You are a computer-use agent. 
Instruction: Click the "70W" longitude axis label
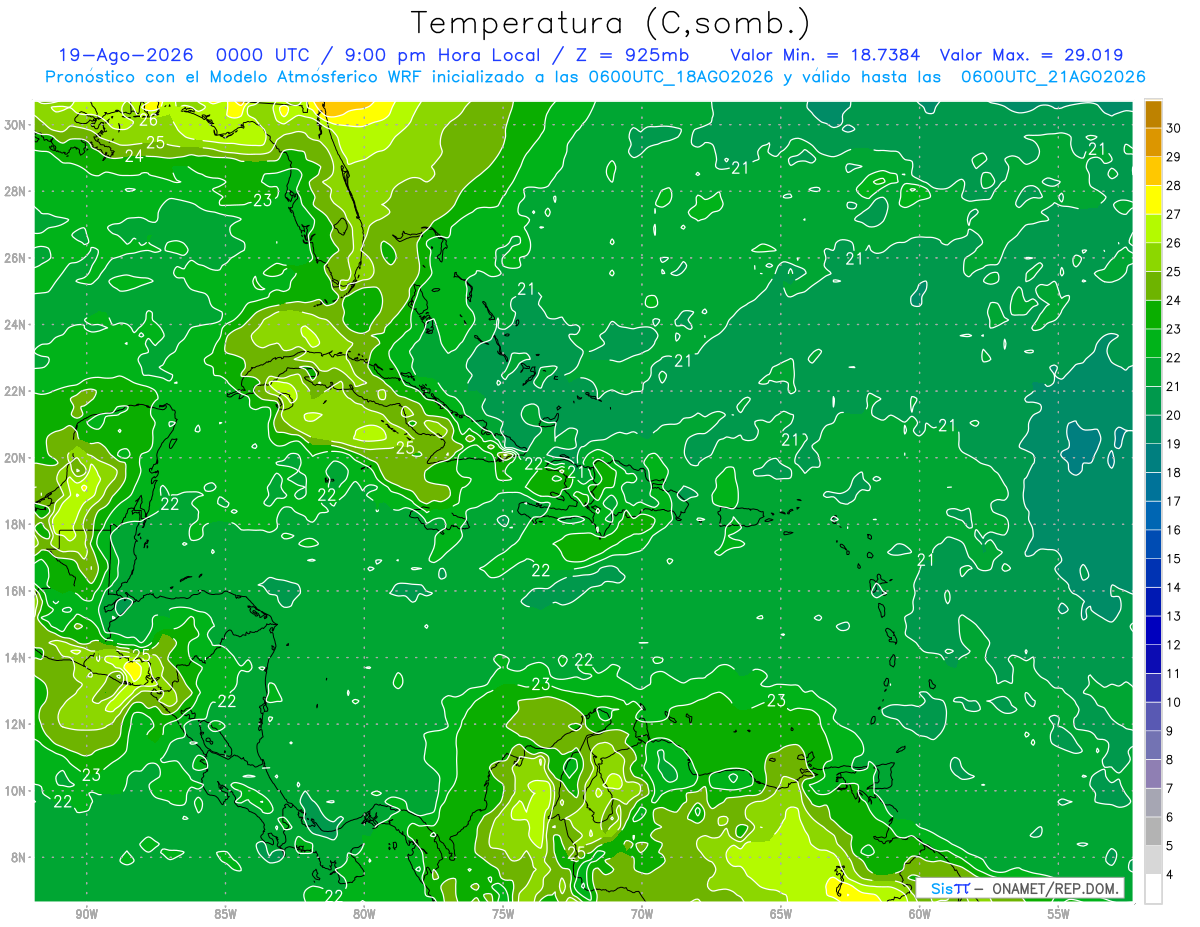click(x=642, y=914)
